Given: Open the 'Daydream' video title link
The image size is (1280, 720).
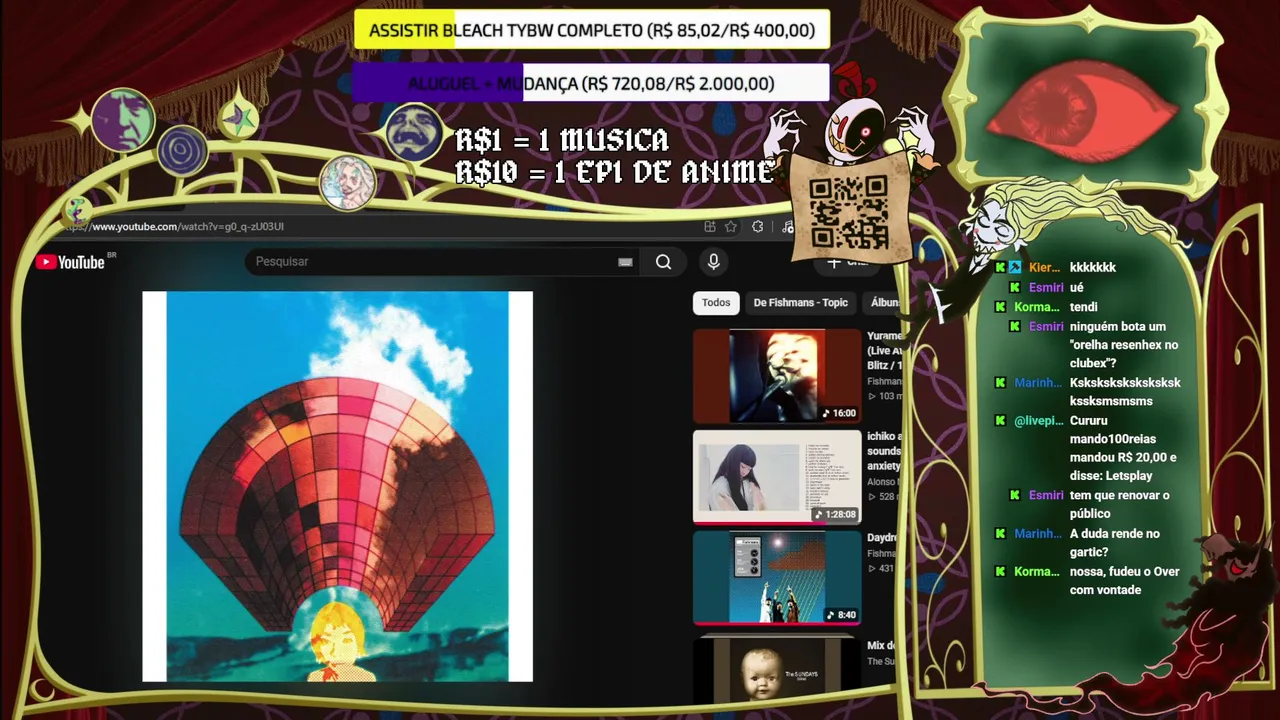Looking at the screenshot, I should 882,538.
